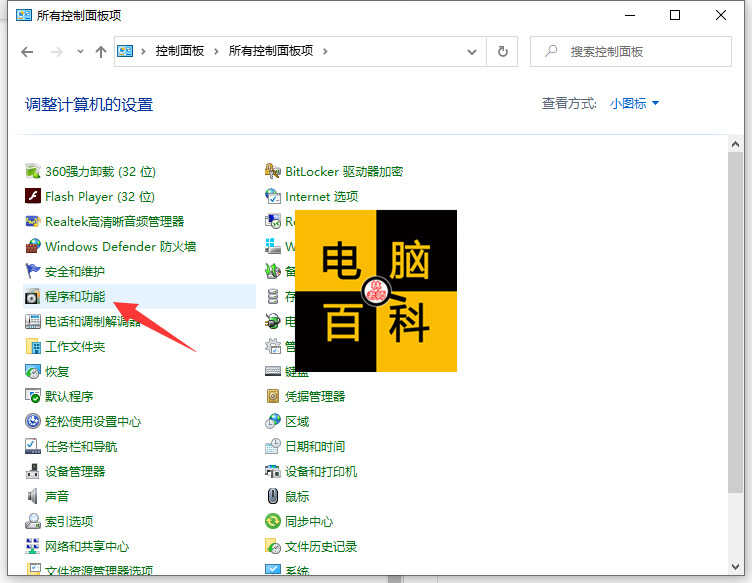Screen dimensions: 752x583
Task: Click the 凭据管理器 icon
Action: pyautogui.click(x=273, y=396)
